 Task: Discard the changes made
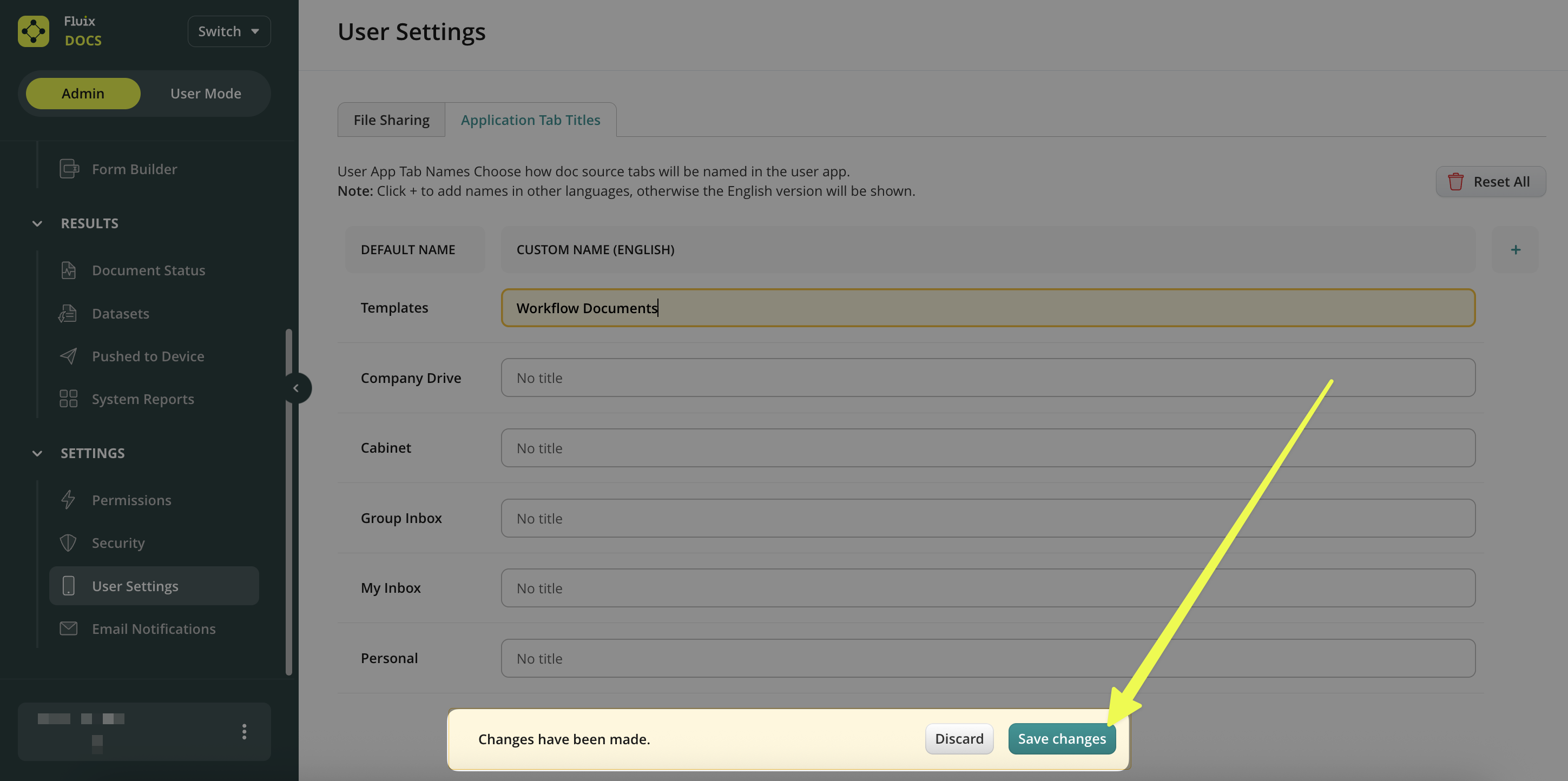point(959,738)
